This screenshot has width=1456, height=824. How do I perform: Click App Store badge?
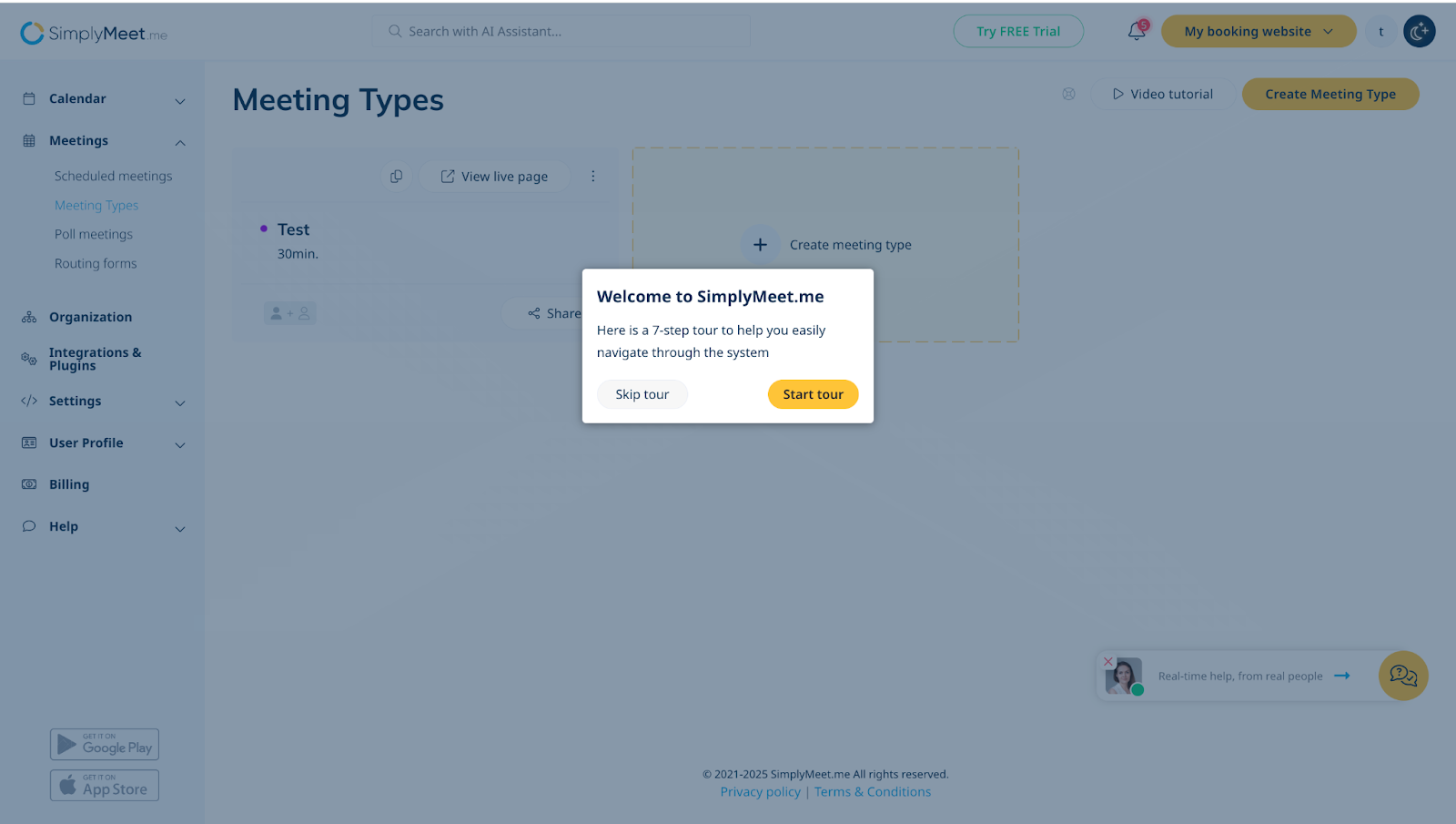105,785
